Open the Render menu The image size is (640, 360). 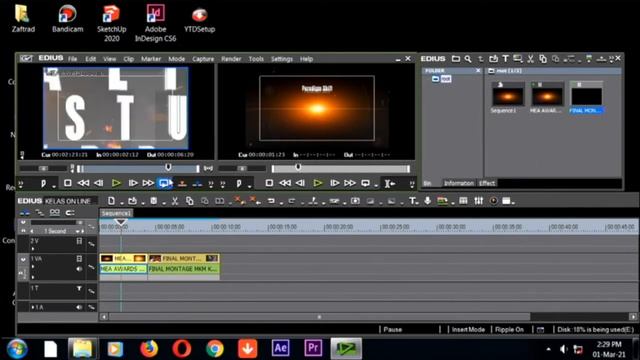pos(231,59)
